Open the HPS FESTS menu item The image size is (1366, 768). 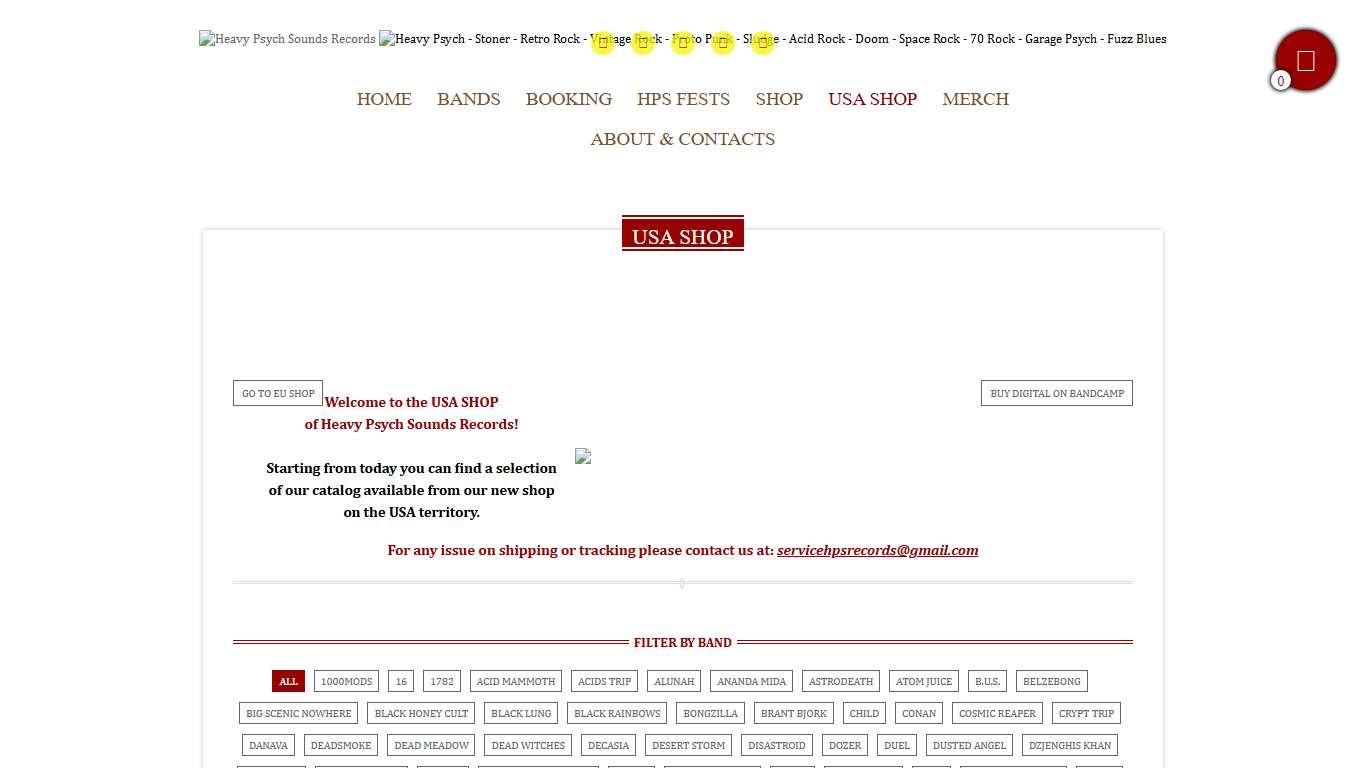click(683, 99)
